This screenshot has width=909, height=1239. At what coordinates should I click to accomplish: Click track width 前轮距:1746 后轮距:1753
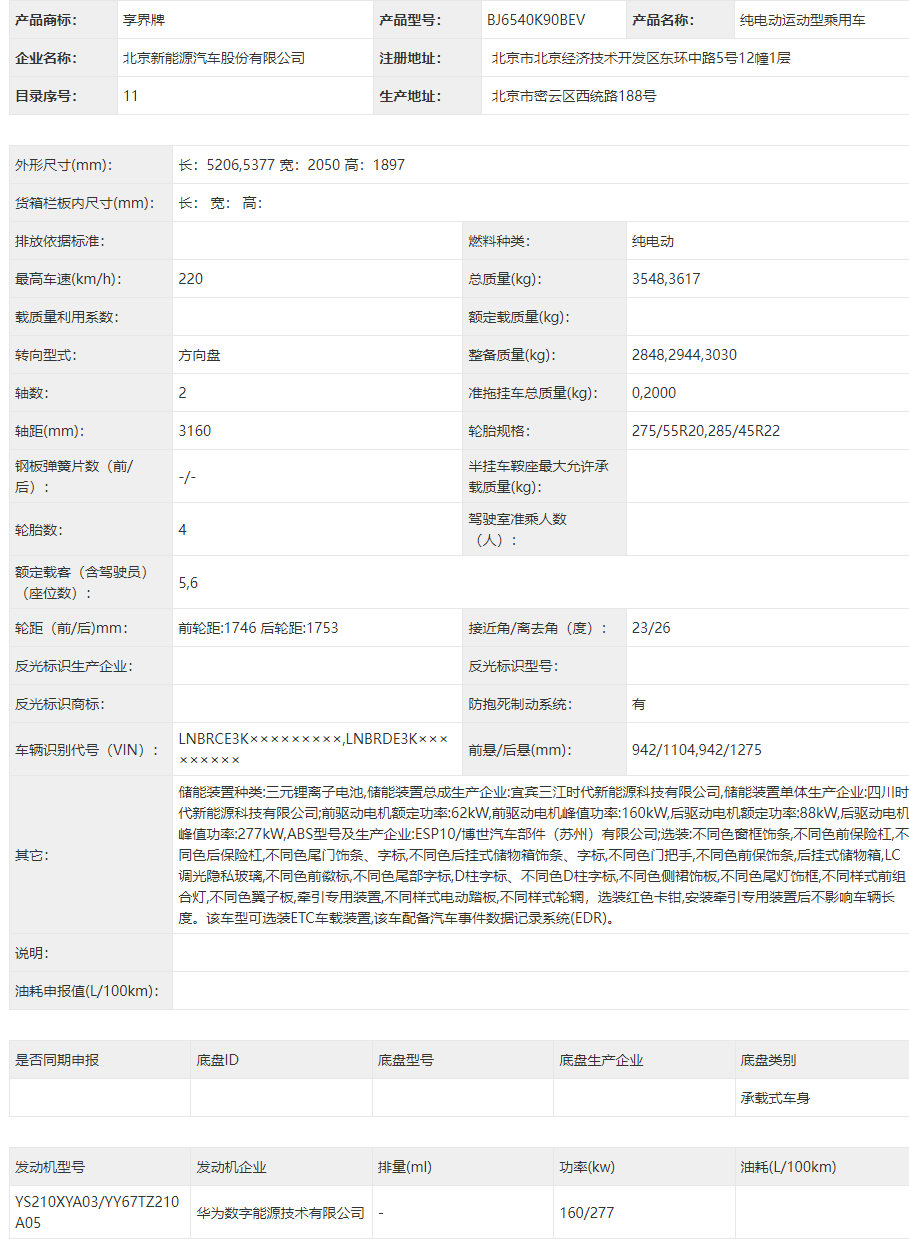tap(259, 628)
